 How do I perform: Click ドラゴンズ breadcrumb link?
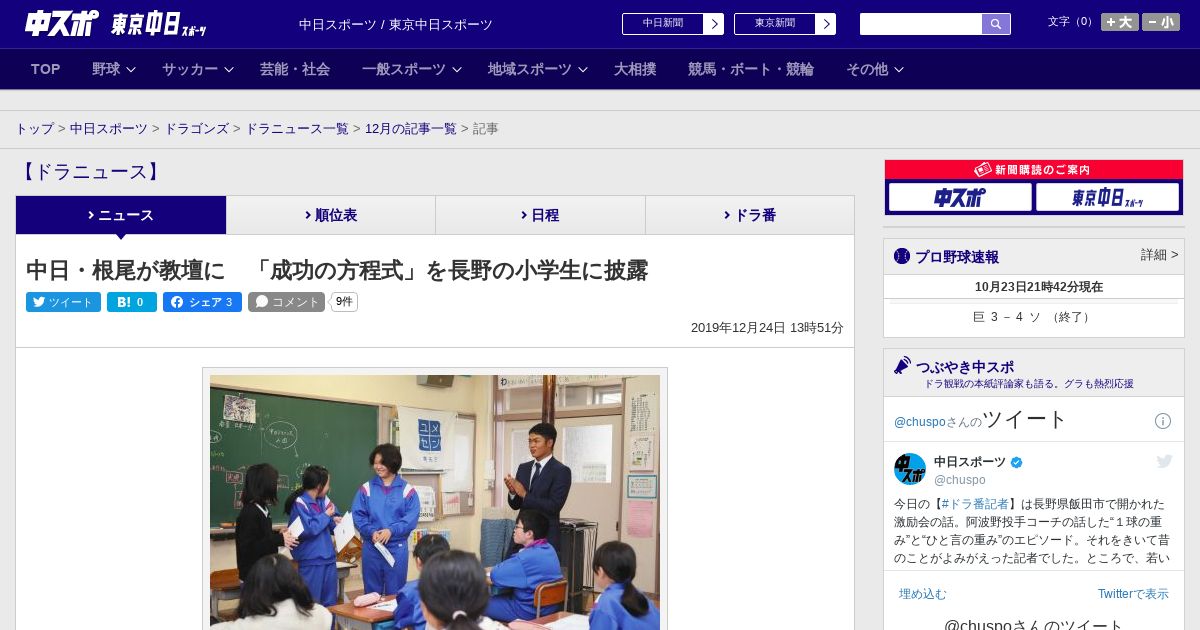[196, 129]
